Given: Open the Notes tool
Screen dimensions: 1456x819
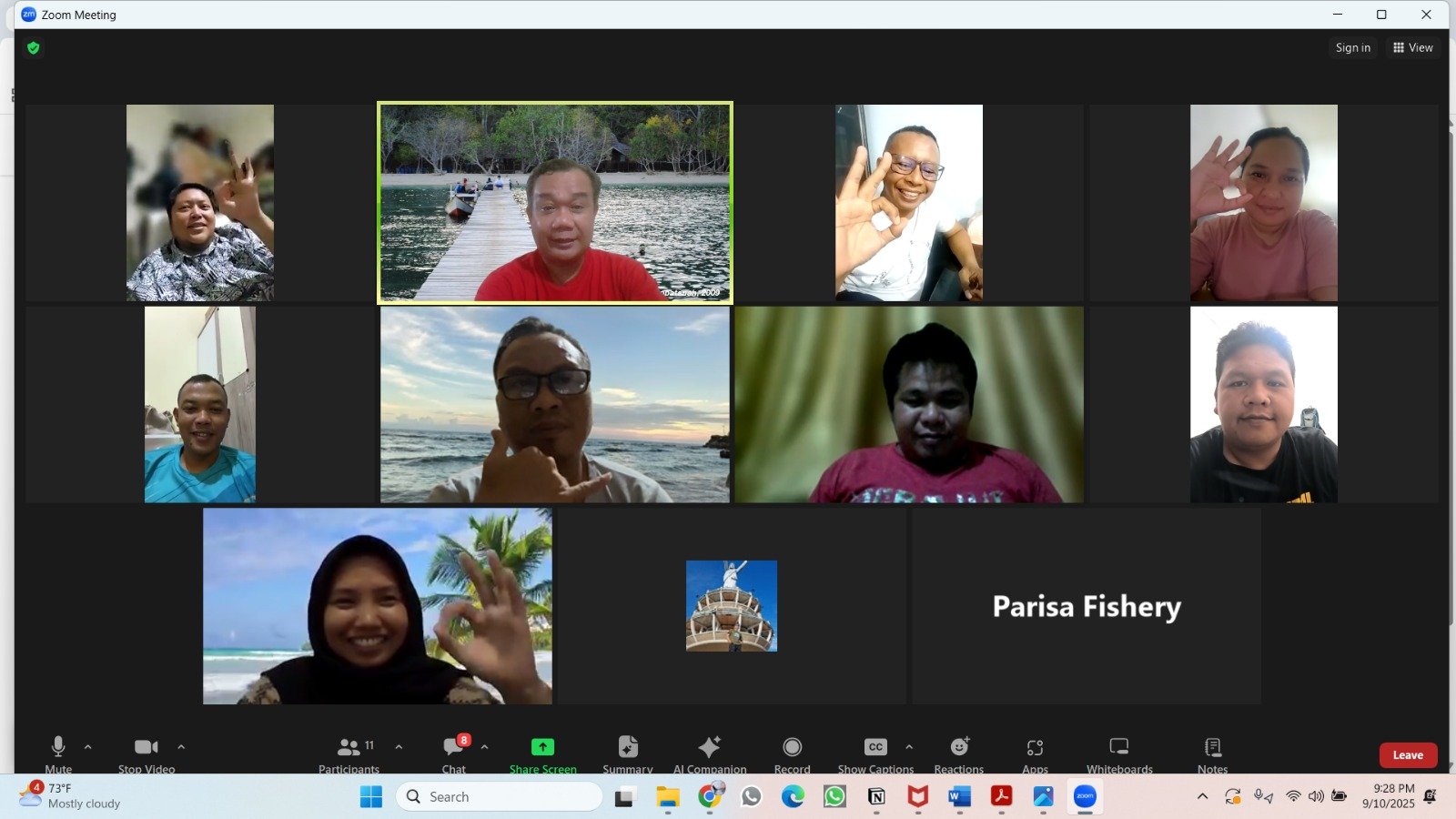Looking at the screenshot, I should (1212, 753).
